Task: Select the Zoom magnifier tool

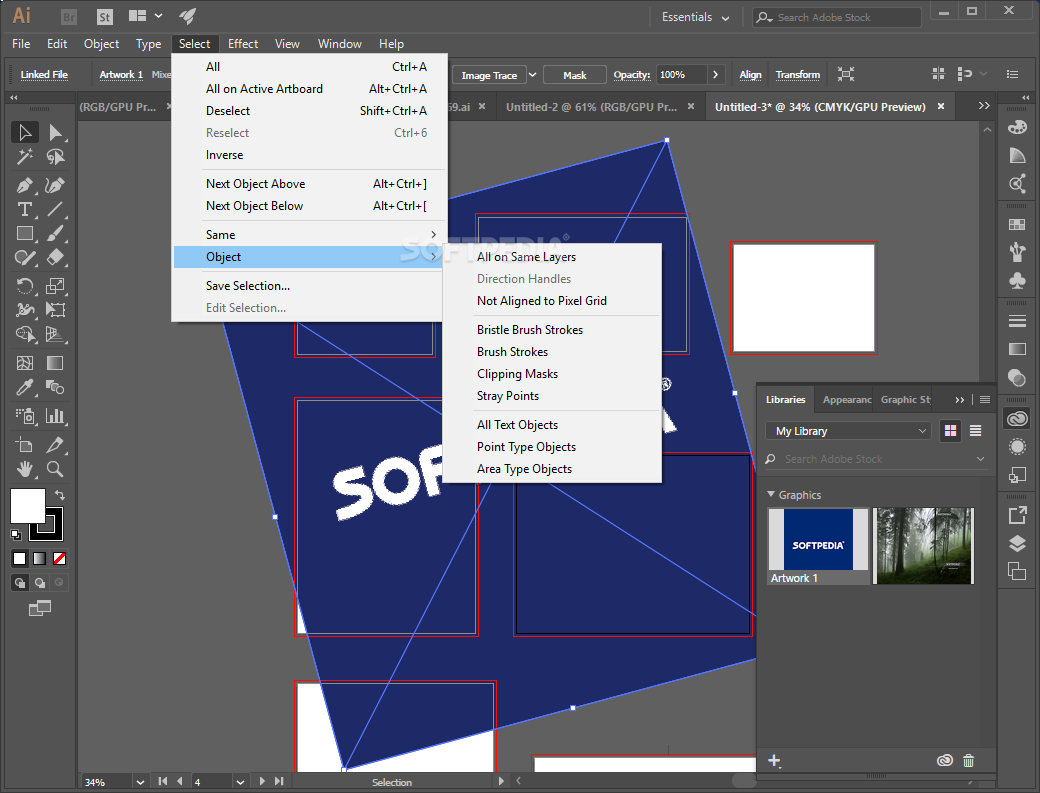Action: [x=56, y=468]
